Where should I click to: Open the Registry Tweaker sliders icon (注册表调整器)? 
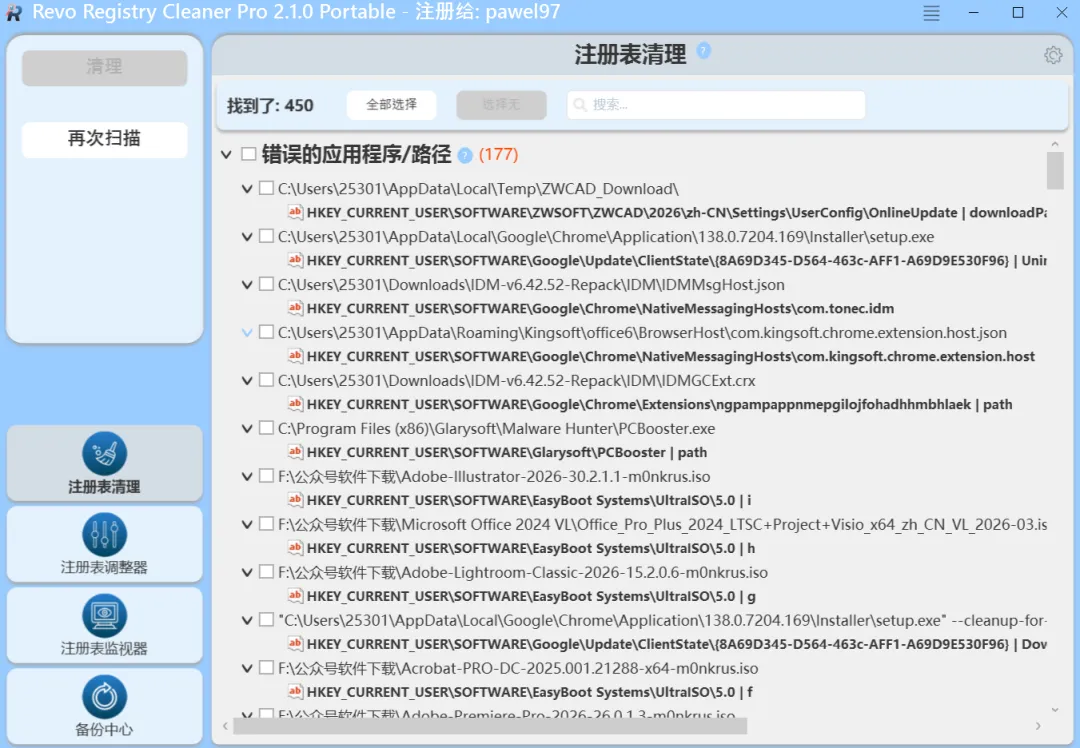point(104,534)
